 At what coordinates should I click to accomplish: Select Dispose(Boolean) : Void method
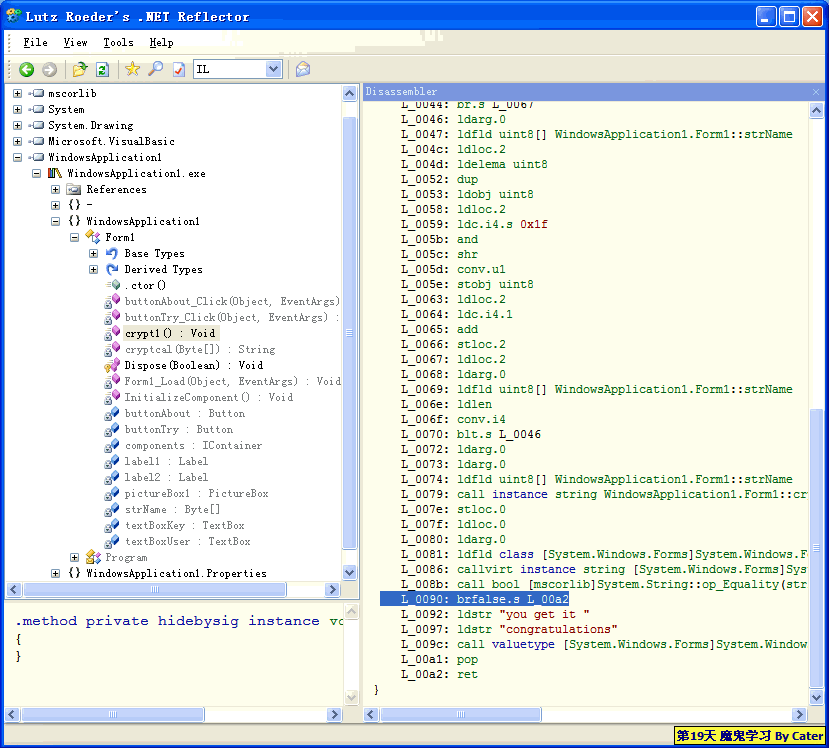coord(194,365)
